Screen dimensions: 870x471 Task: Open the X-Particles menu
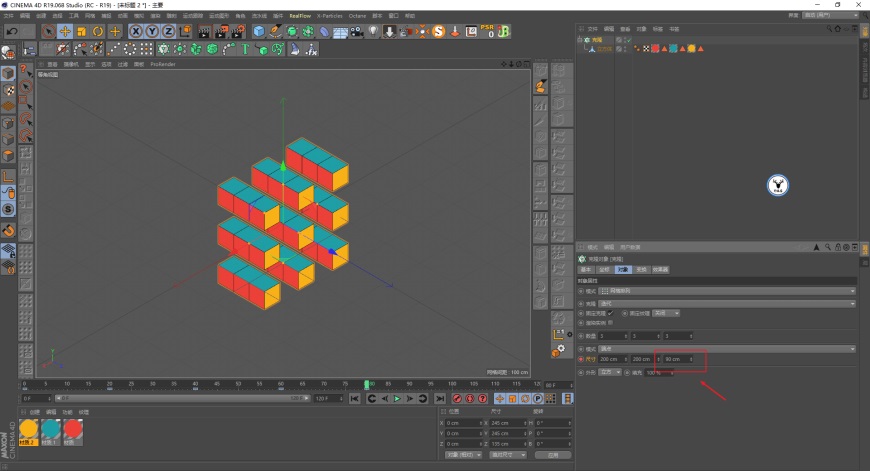[330, 16]
